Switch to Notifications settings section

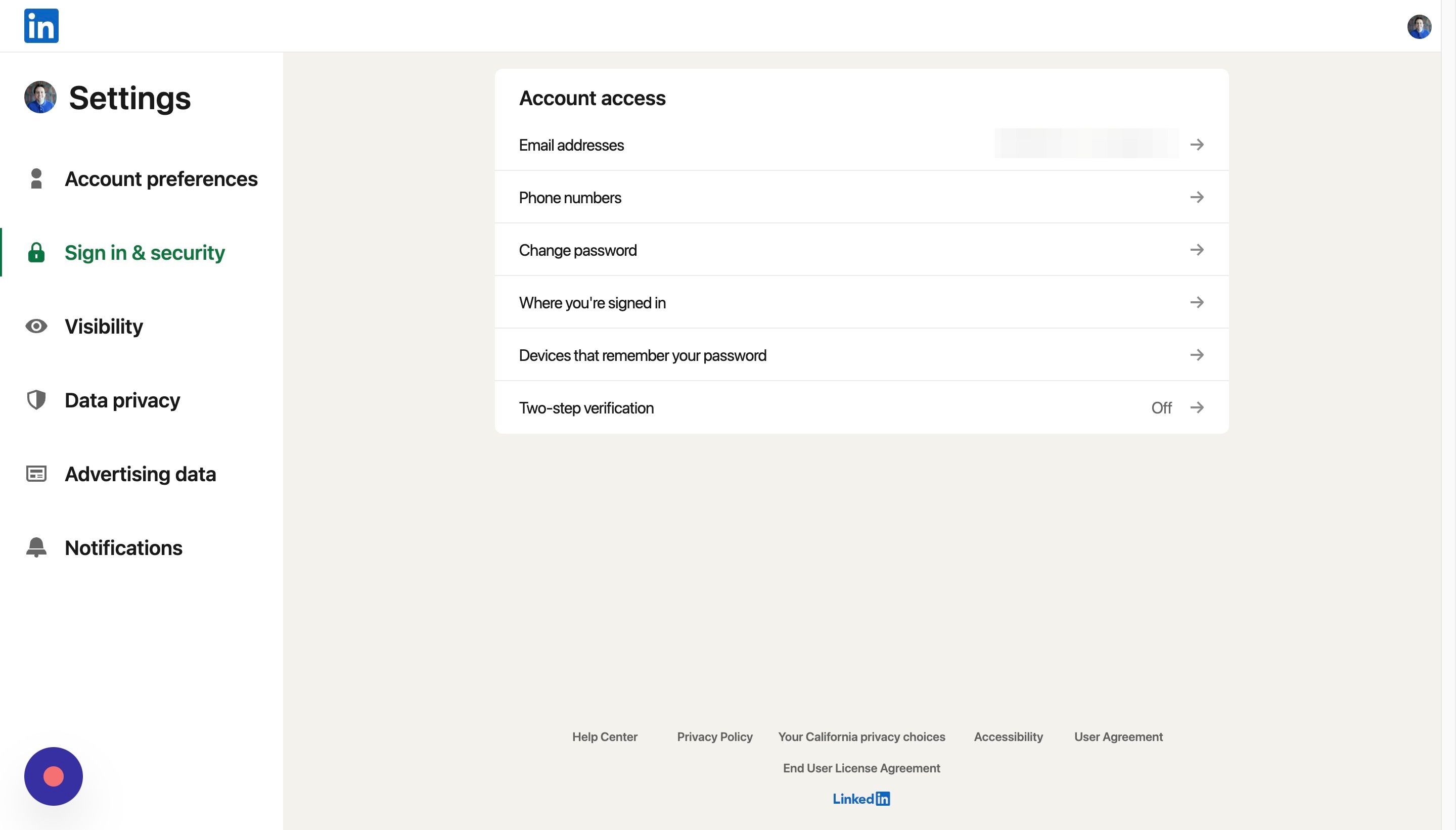click(x=123, y=547)
